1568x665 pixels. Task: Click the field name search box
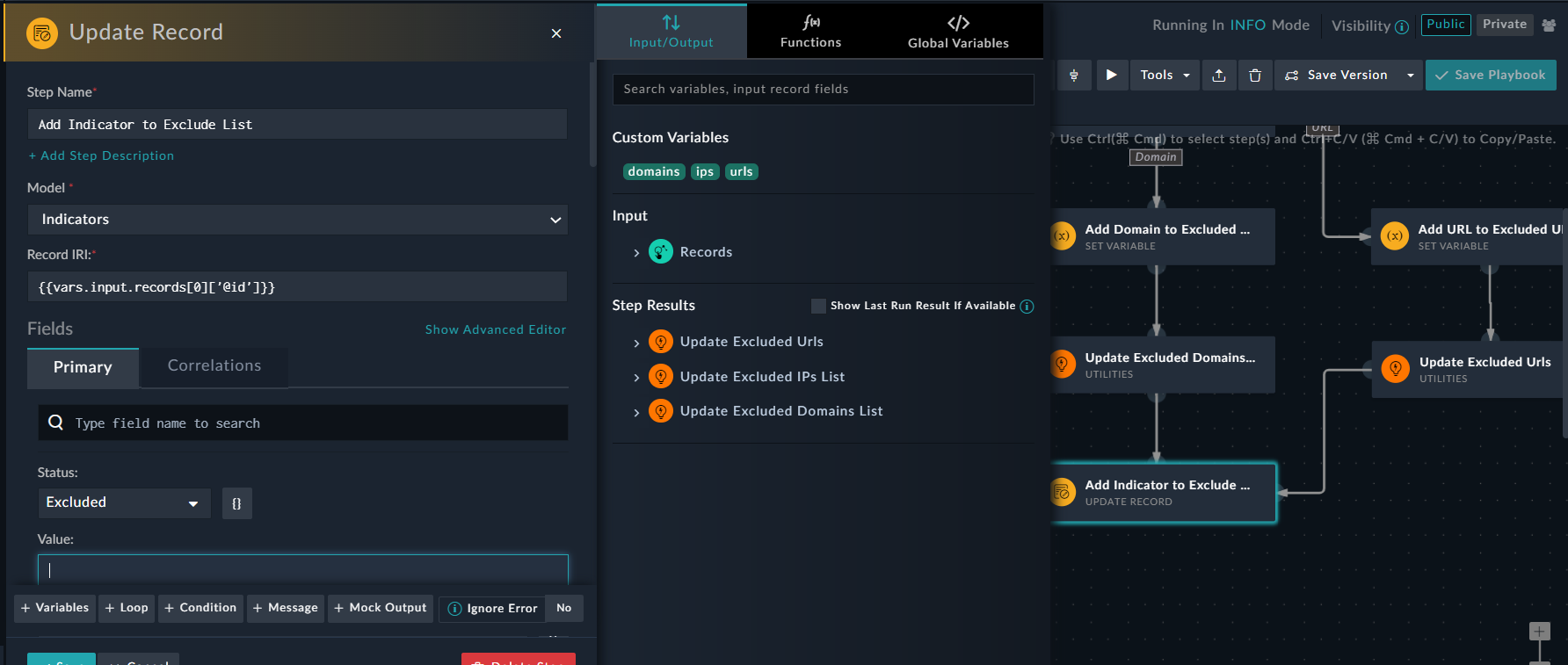pos(303,423)
